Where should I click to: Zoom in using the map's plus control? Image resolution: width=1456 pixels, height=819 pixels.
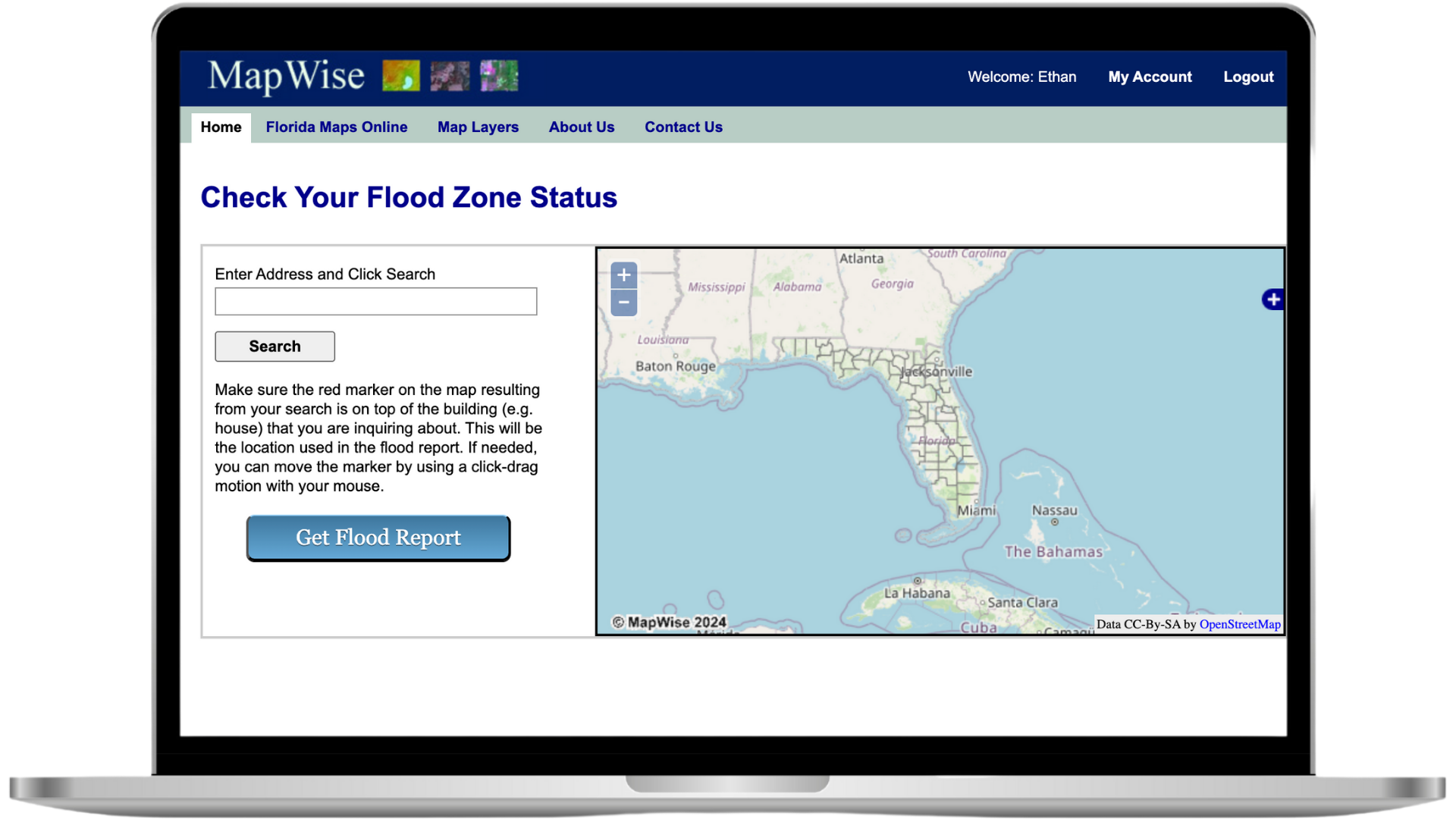pyautogui.click(x=623, y=275)
